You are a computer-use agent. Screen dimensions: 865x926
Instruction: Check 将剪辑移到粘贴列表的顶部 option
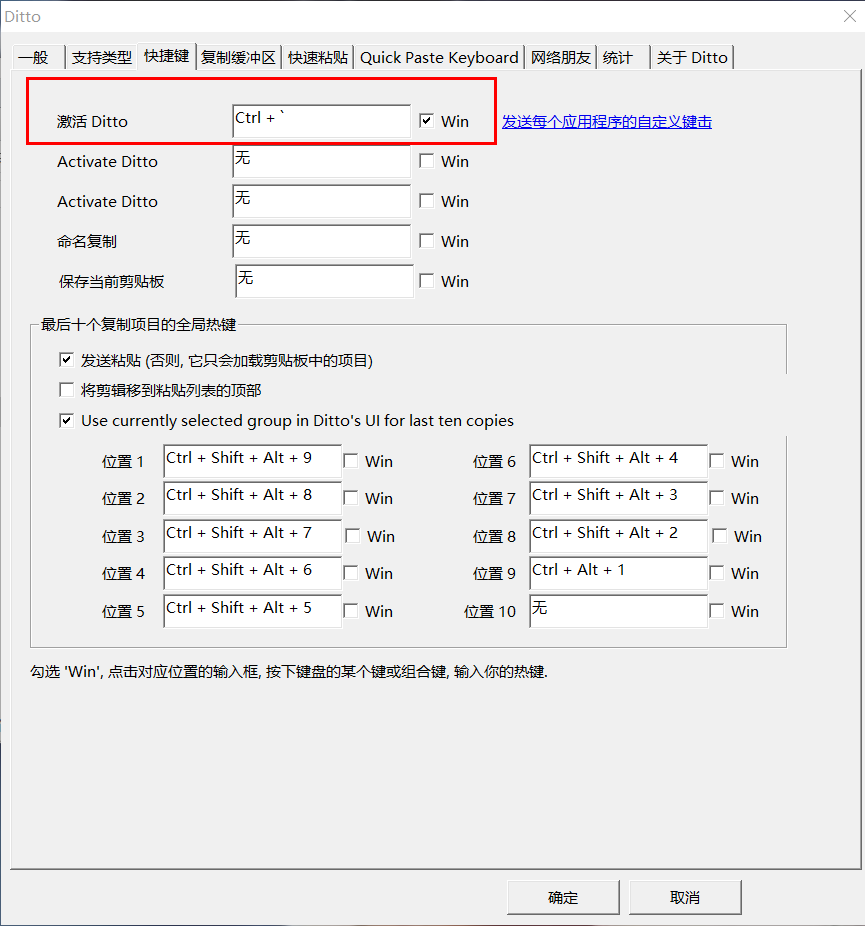pyautogui.click(x=66, y=390)
